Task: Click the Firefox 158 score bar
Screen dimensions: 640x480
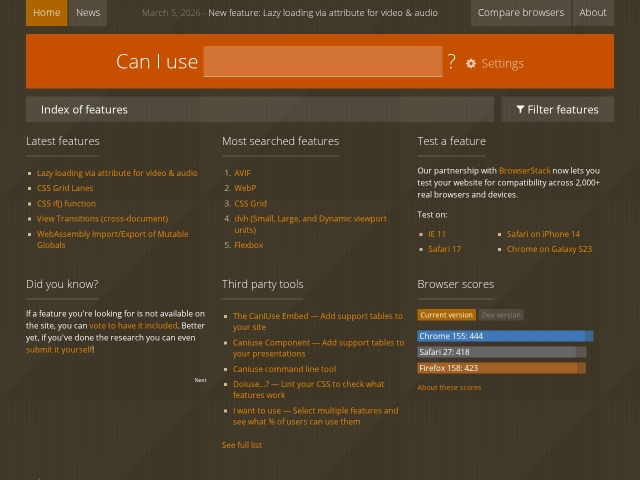Action: [x=502, y=368]
